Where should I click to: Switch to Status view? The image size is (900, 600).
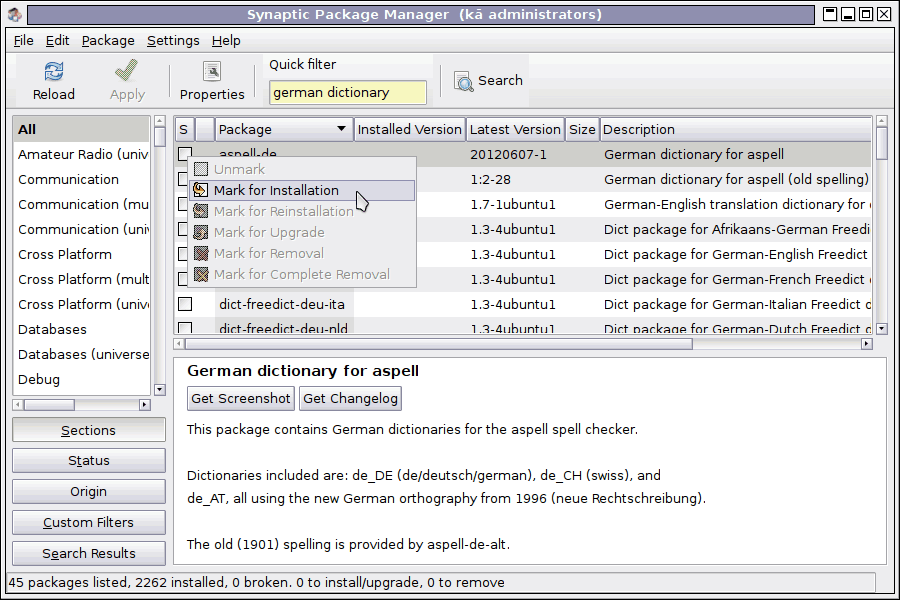coord(88,460)
